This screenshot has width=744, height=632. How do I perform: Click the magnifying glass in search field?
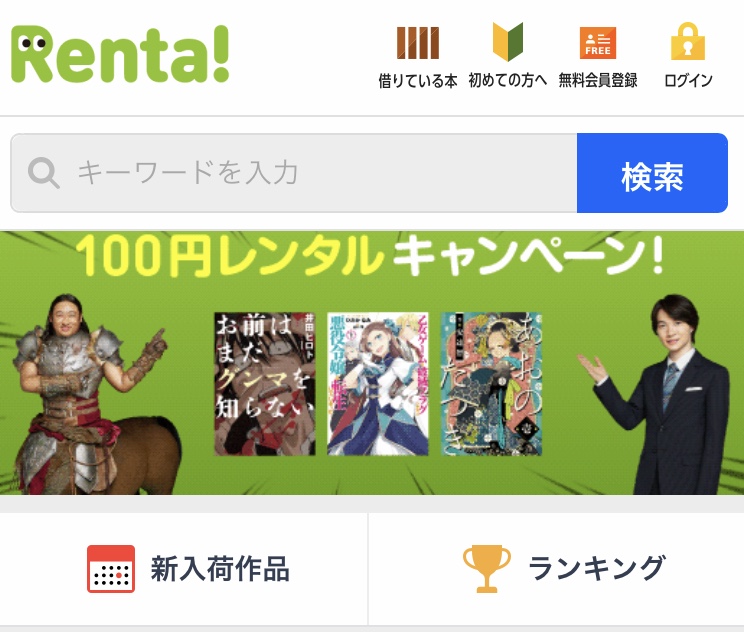click(44, 173)
